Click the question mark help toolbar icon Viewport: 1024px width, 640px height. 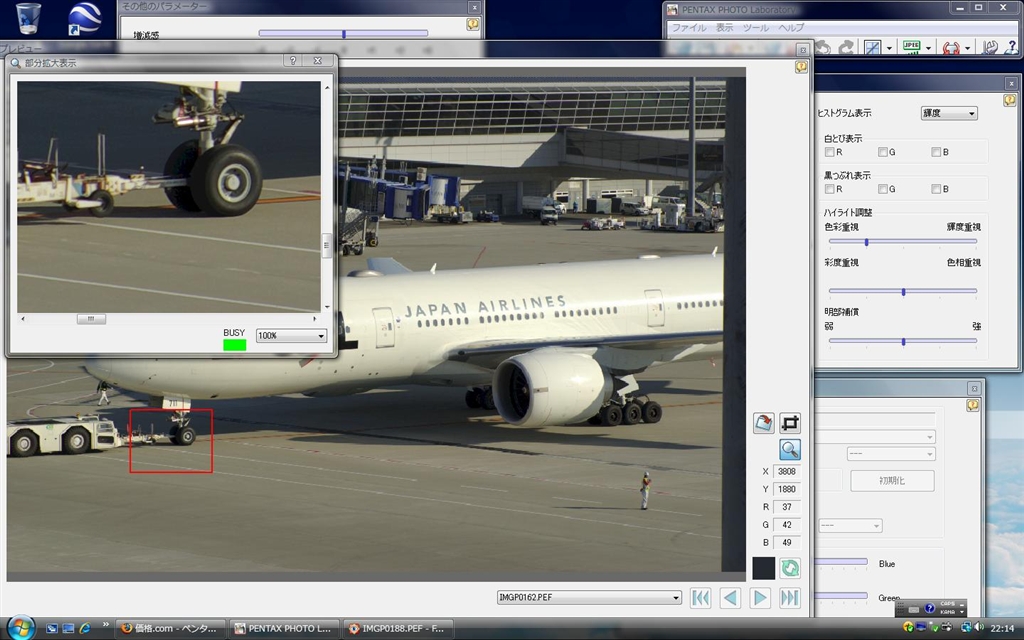tap(1012, 47)
